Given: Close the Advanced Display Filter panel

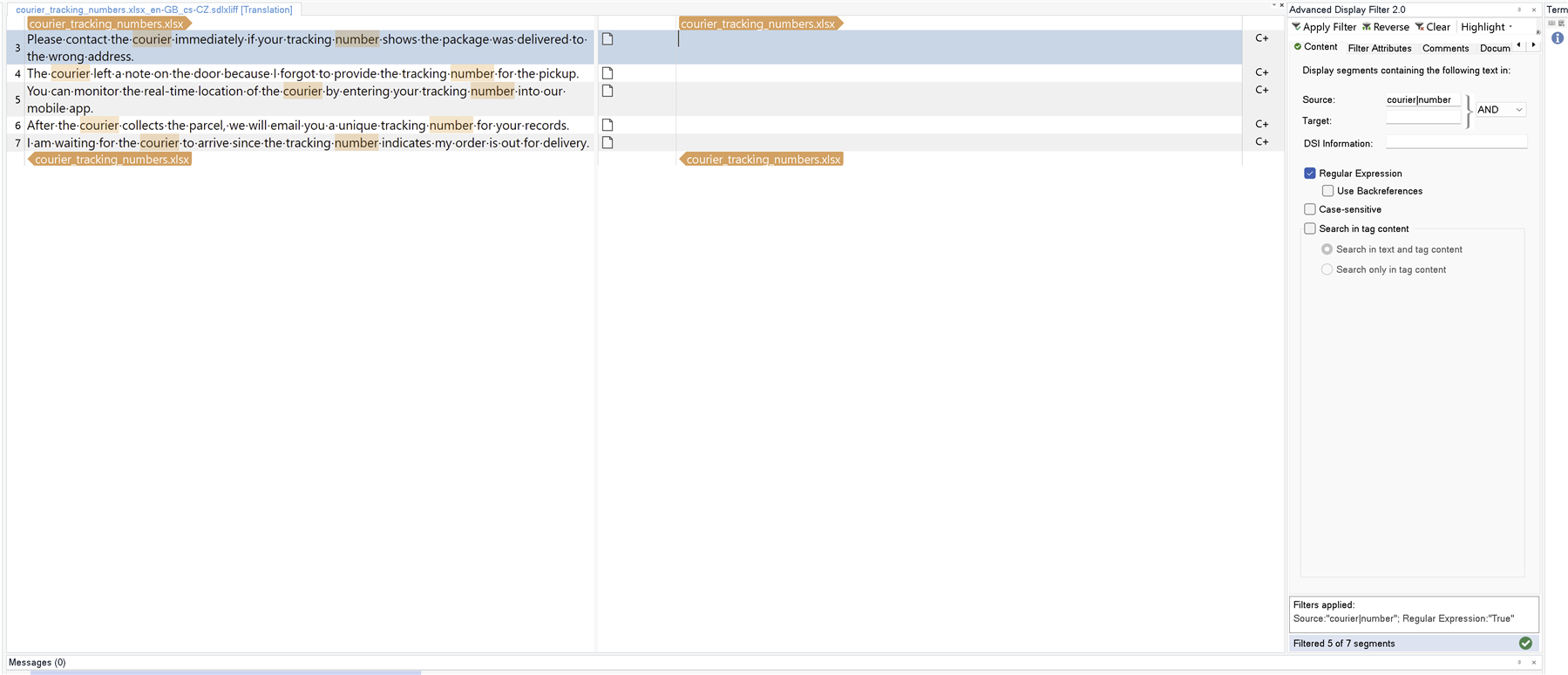Looking at the screenshot, I should click(x=1534, y=10).
